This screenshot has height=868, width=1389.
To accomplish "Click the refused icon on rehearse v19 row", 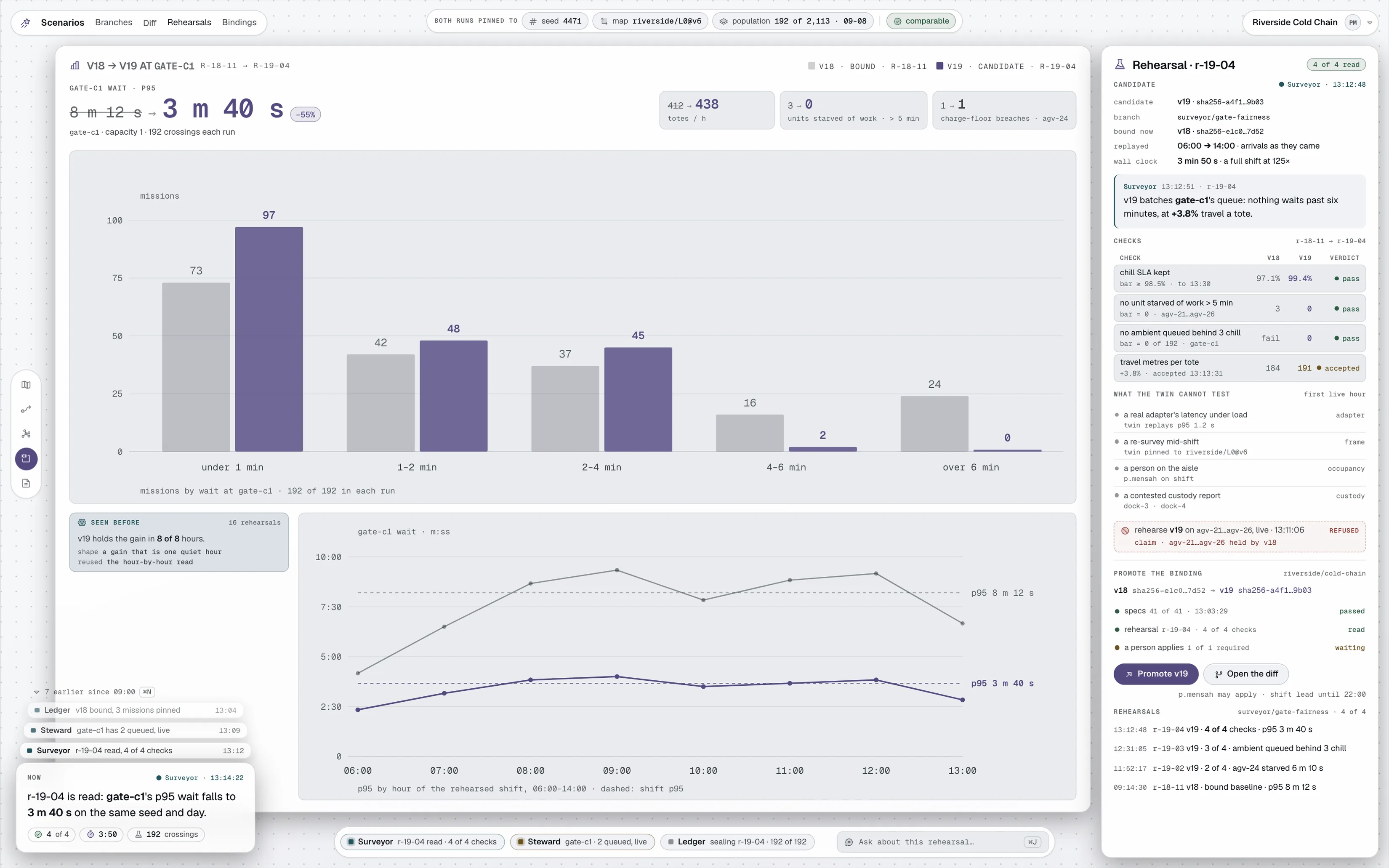I will (x=1125, y=530).
